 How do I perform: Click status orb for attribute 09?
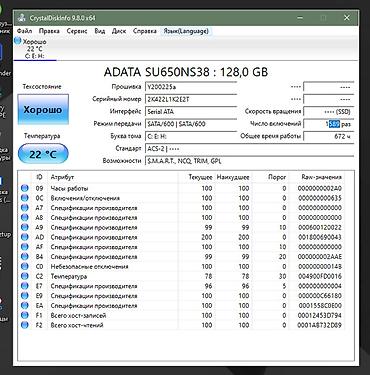pos(25,188)
